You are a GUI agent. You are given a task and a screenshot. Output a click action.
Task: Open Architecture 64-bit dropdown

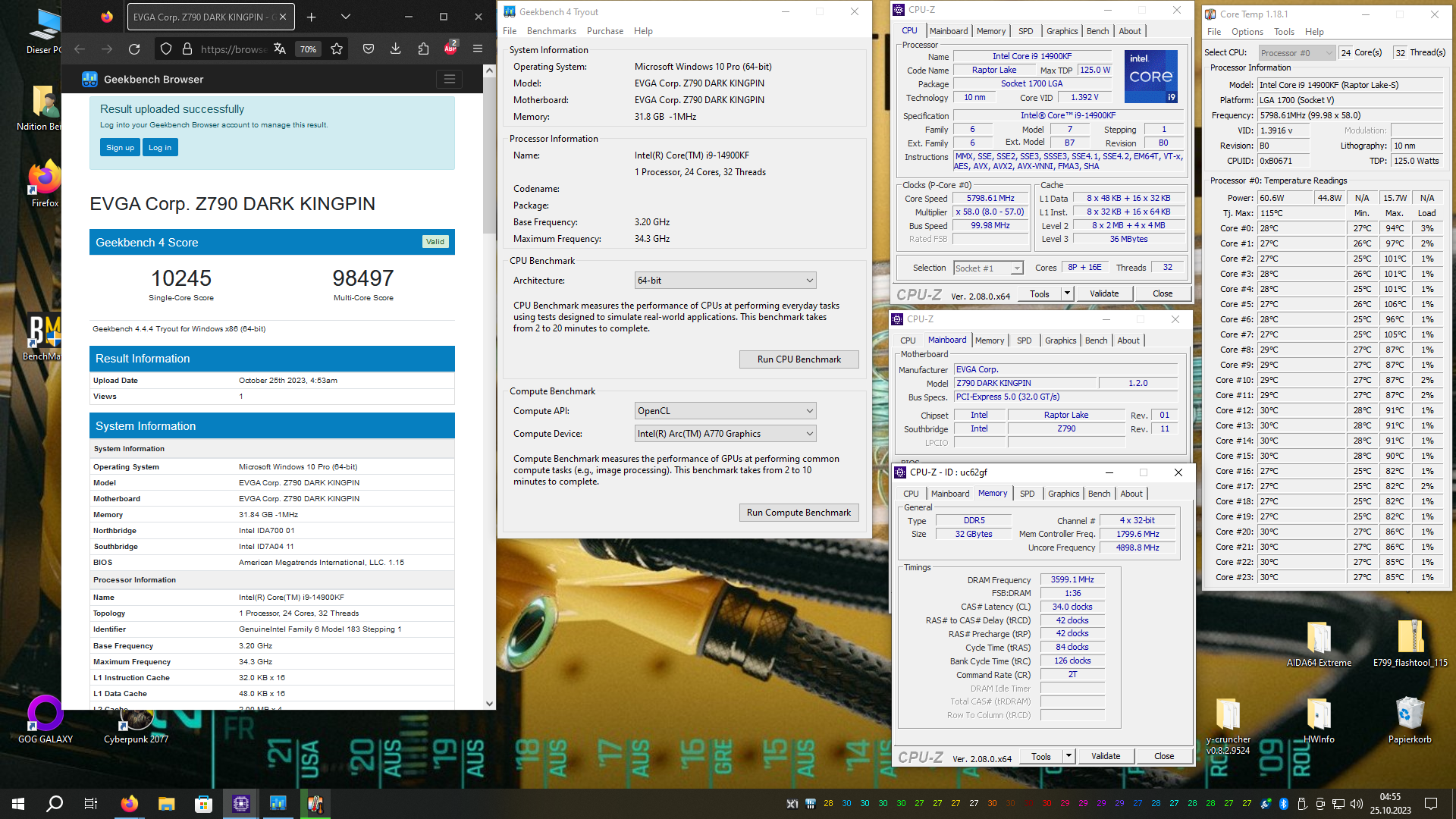725,281
